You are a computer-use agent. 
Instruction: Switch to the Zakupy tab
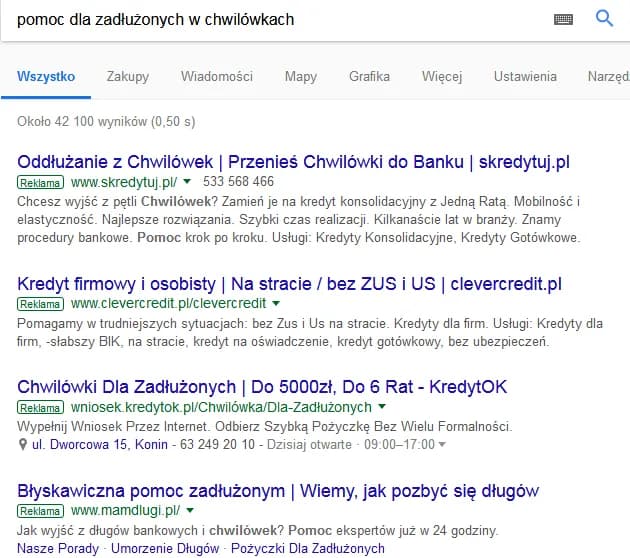coord(127,76)
